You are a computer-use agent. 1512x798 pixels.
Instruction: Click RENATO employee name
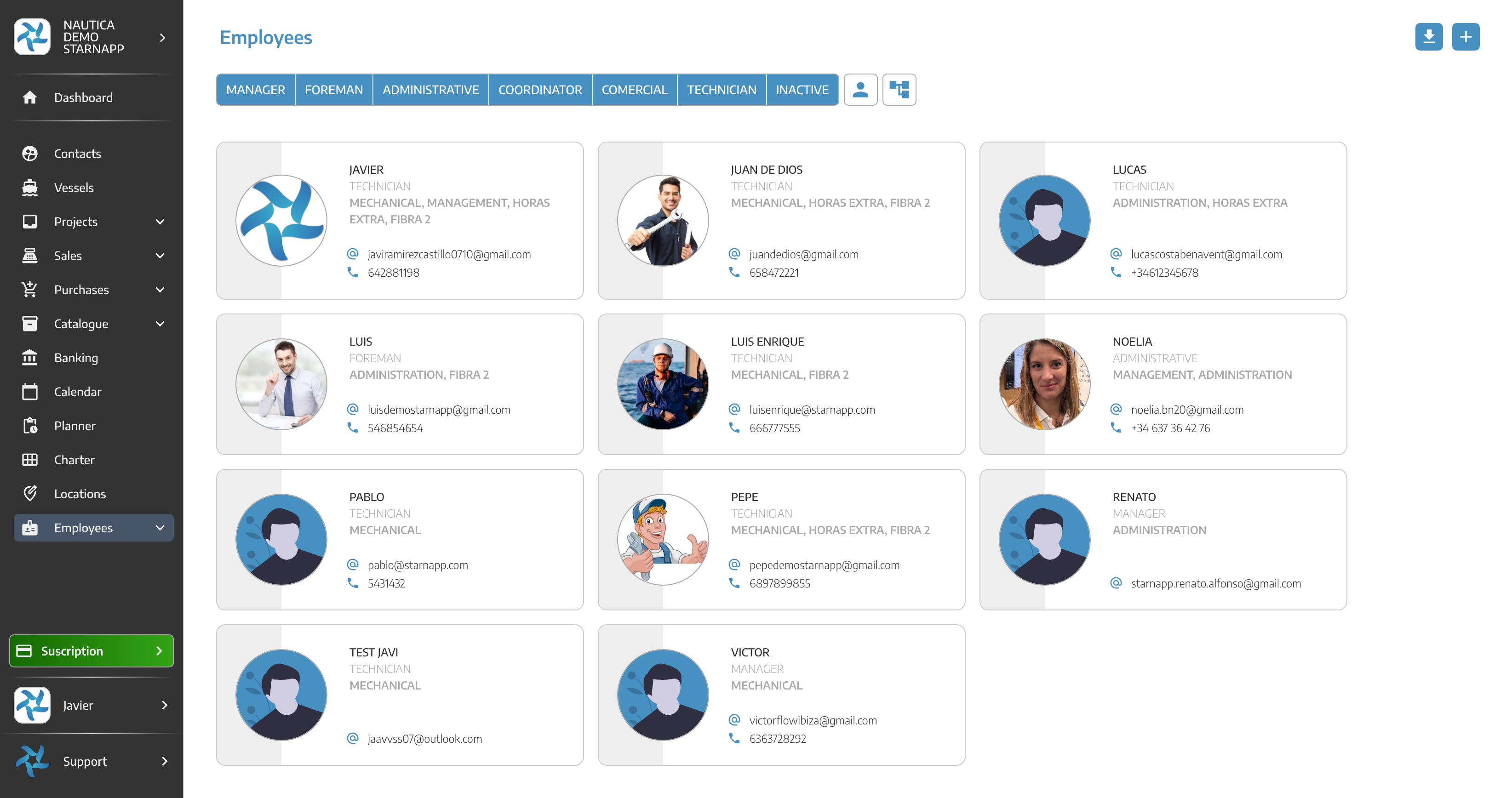(x=1134, y=497)
